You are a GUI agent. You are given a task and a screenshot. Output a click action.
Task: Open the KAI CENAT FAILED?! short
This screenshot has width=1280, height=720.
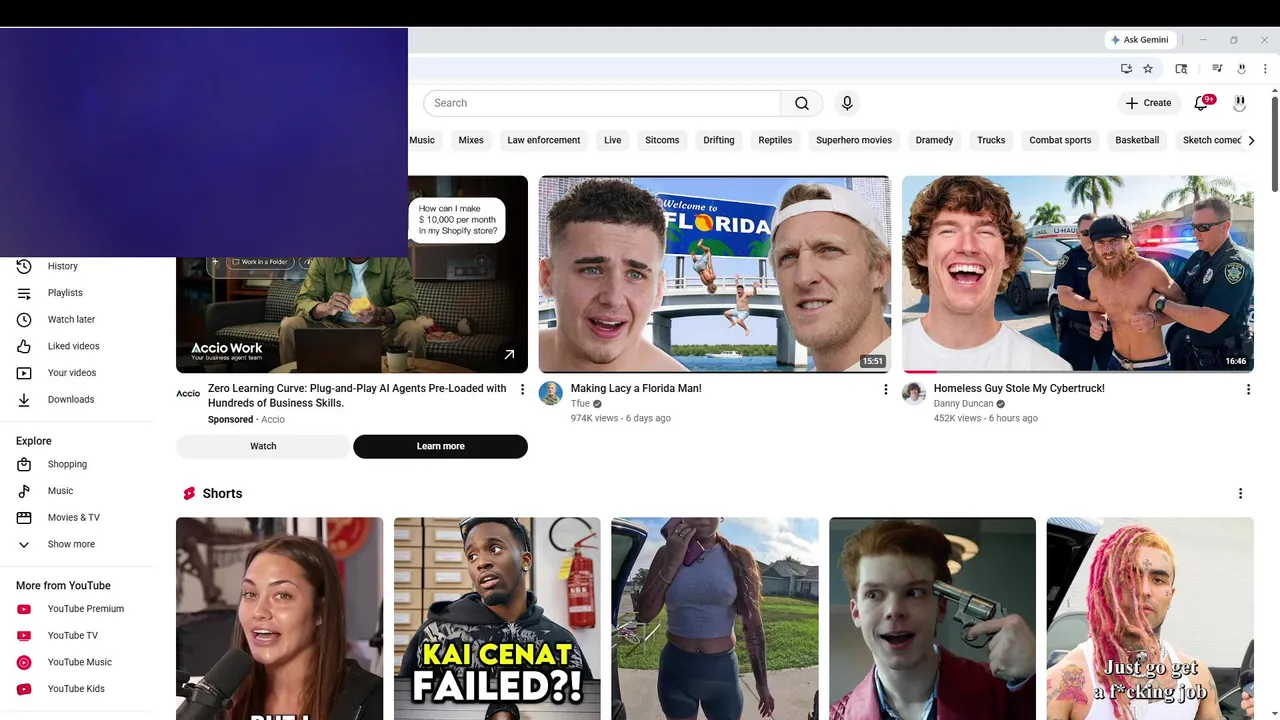click(497, 618)
